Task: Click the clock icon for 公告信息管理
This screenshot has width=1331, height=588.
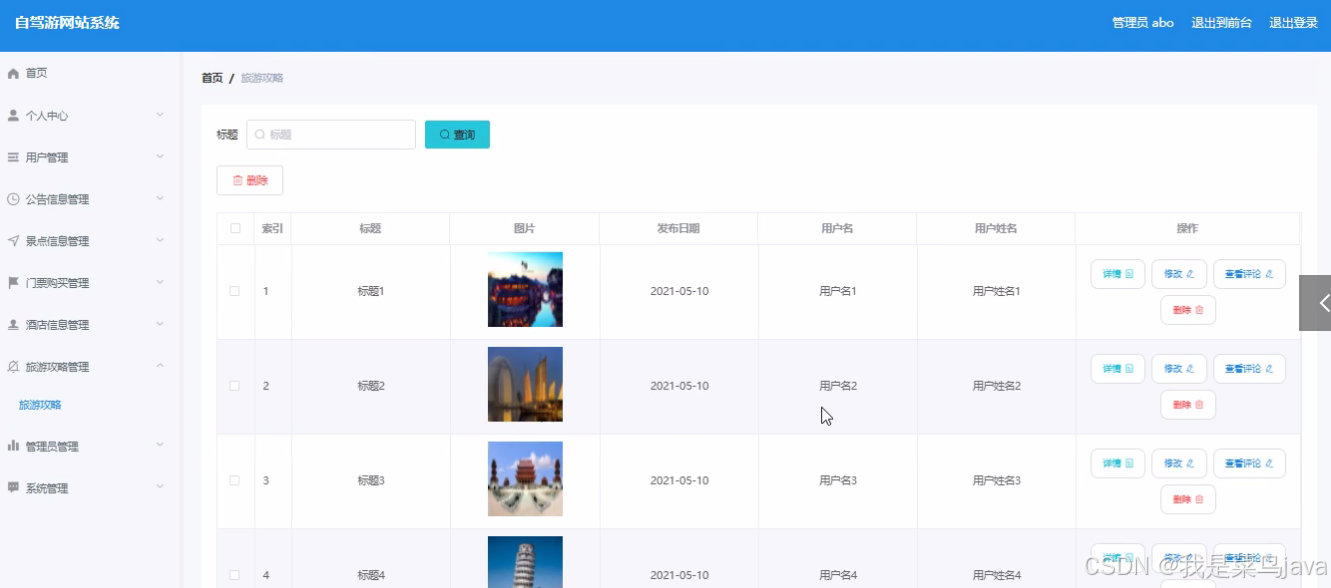Action: [14, 200]
